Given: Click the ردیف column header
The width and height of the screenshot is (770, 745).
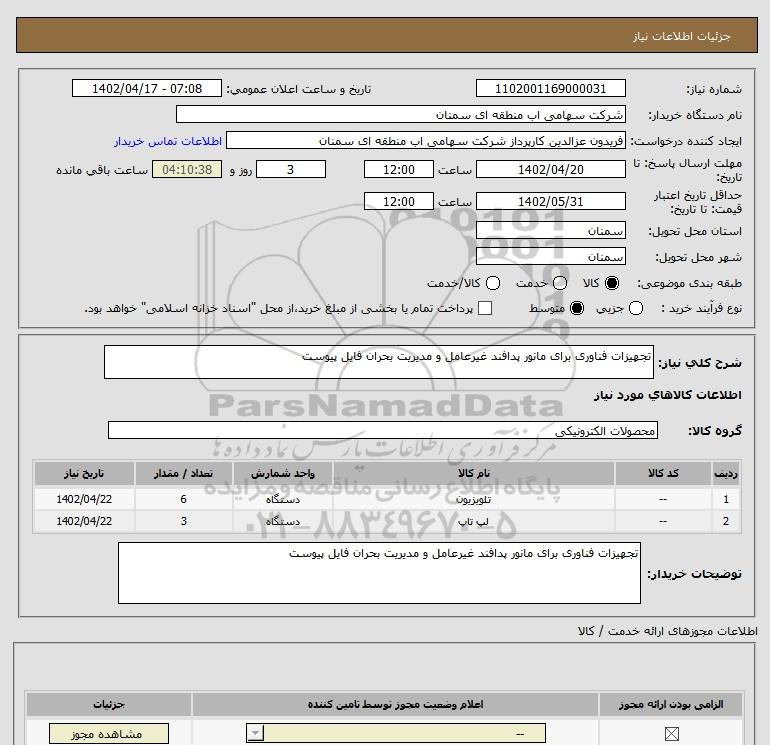Looking at the screenshot, I should point(725,473).
